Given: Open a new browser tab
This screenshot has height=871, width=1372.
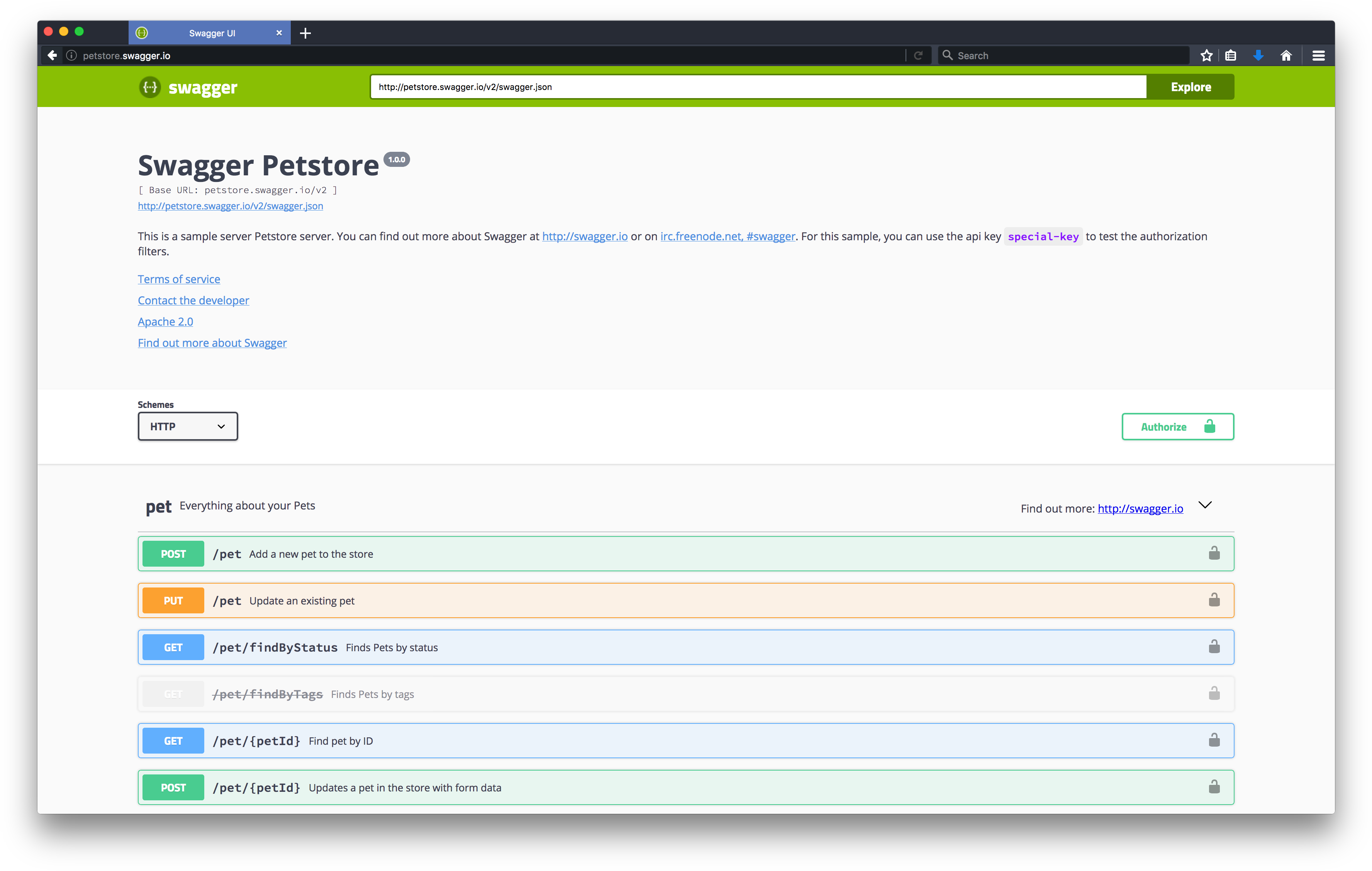Looking at the screenshot, I should [x=305, y=33].
